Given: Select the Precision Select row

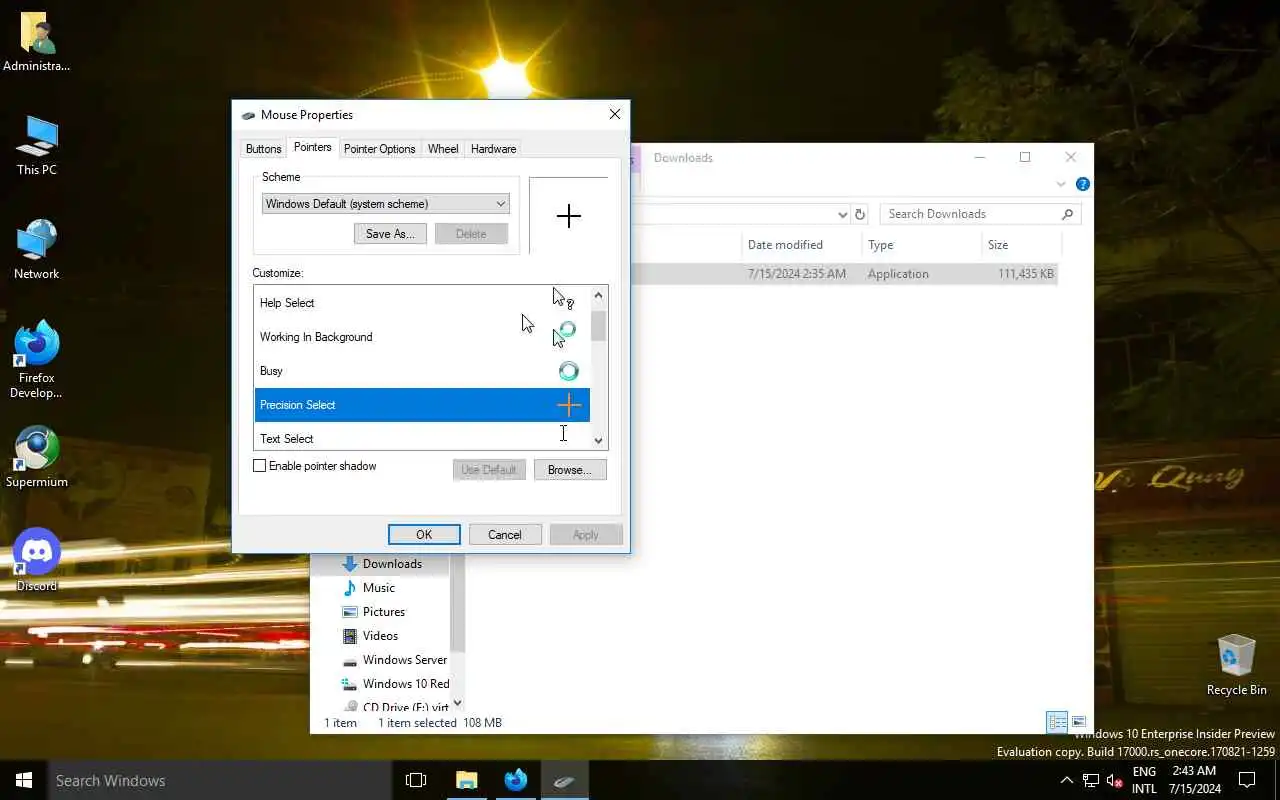Looking at the screenshot, I should click(421, 405).
